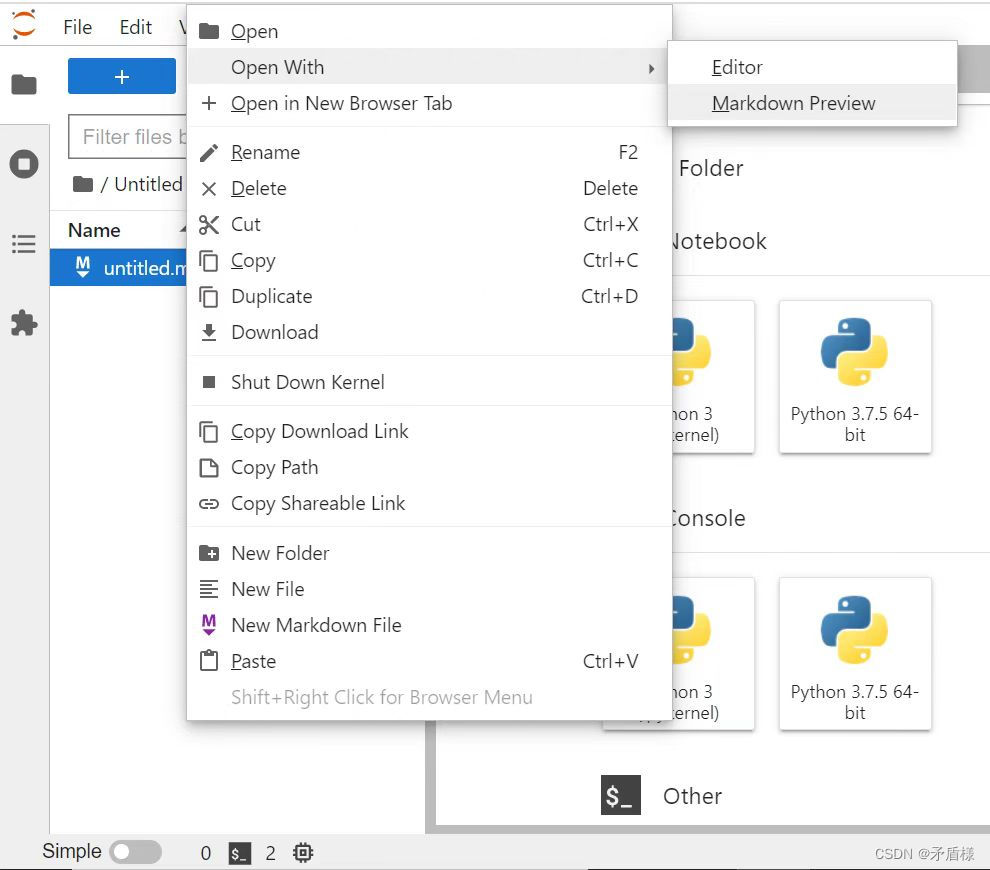Choose Open in New Browser Tab

pos(429,103)
